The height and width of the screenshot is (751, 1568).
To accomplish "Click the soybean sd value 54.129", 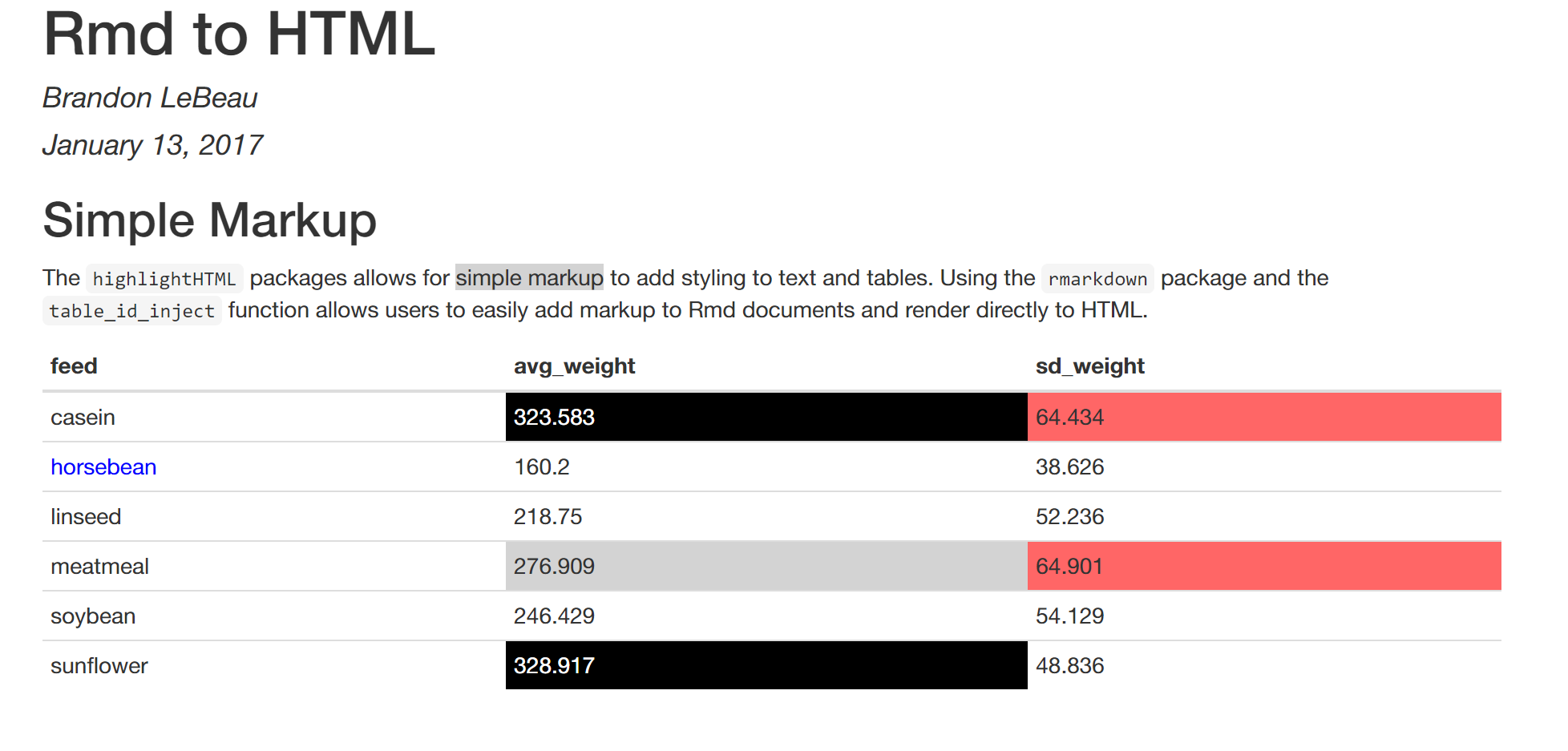I will coord(1069,616).
